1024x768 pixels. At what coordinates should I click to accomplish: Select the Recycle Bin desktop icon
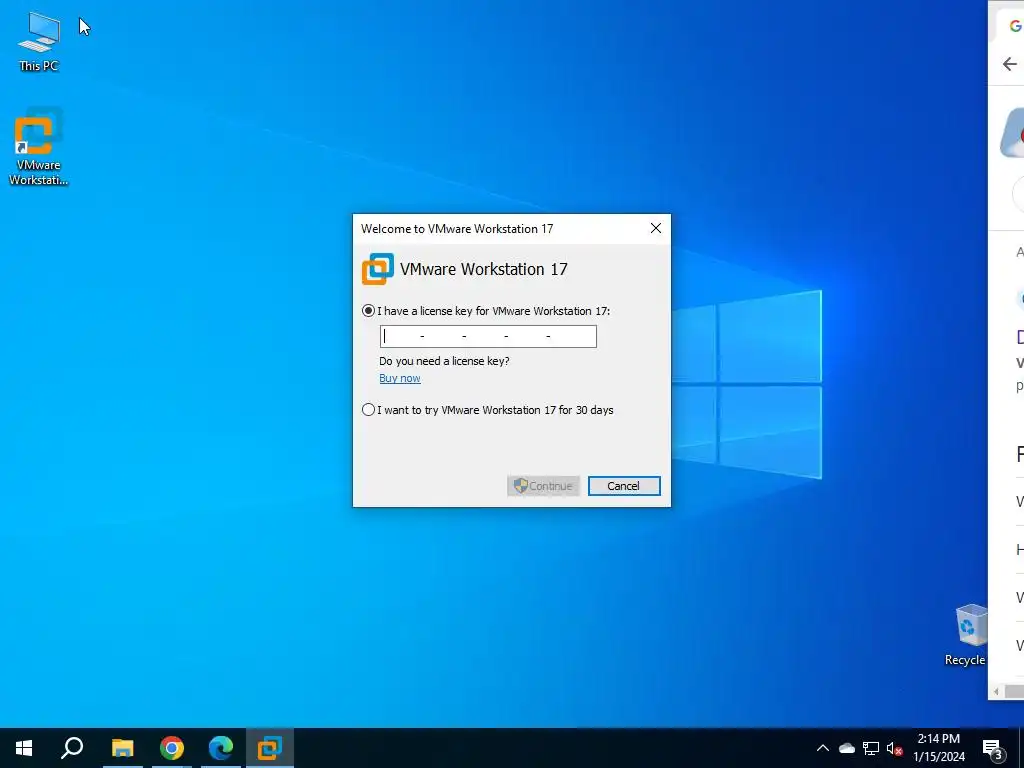point(967,635)
